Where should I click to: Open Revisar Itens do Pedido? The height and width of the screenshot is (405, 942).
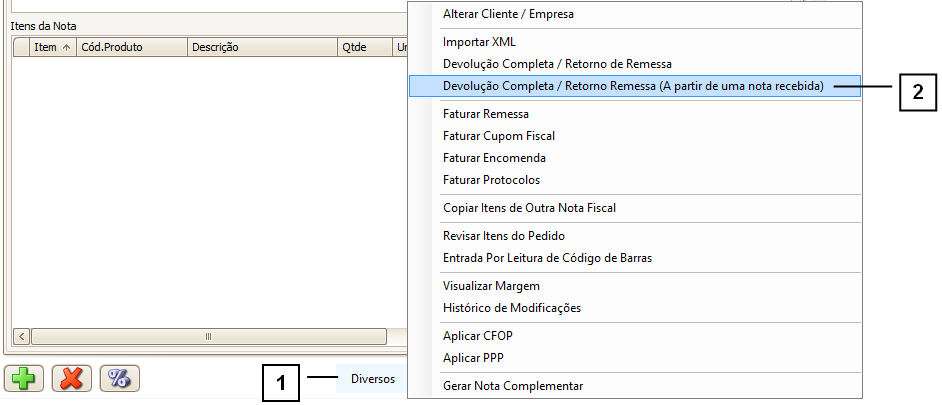tap(504, 236)
